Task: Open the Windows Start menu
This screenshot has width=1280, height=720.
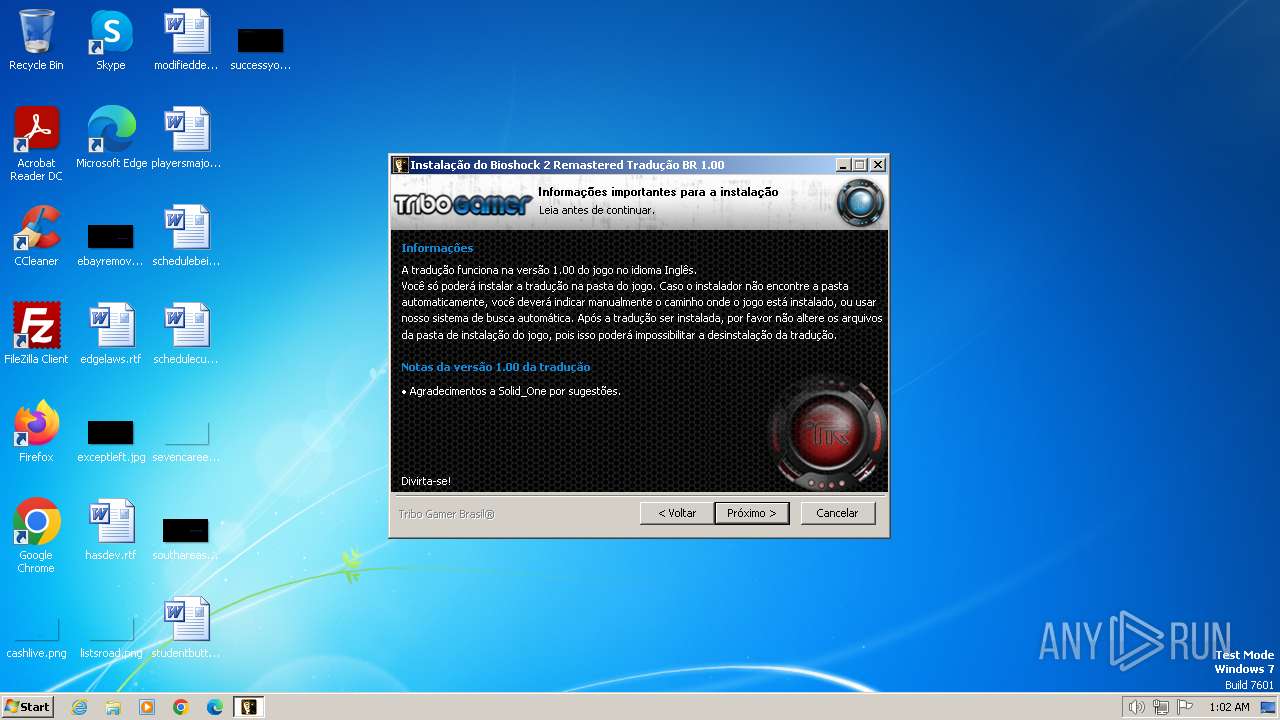Action: coord(27,707)
